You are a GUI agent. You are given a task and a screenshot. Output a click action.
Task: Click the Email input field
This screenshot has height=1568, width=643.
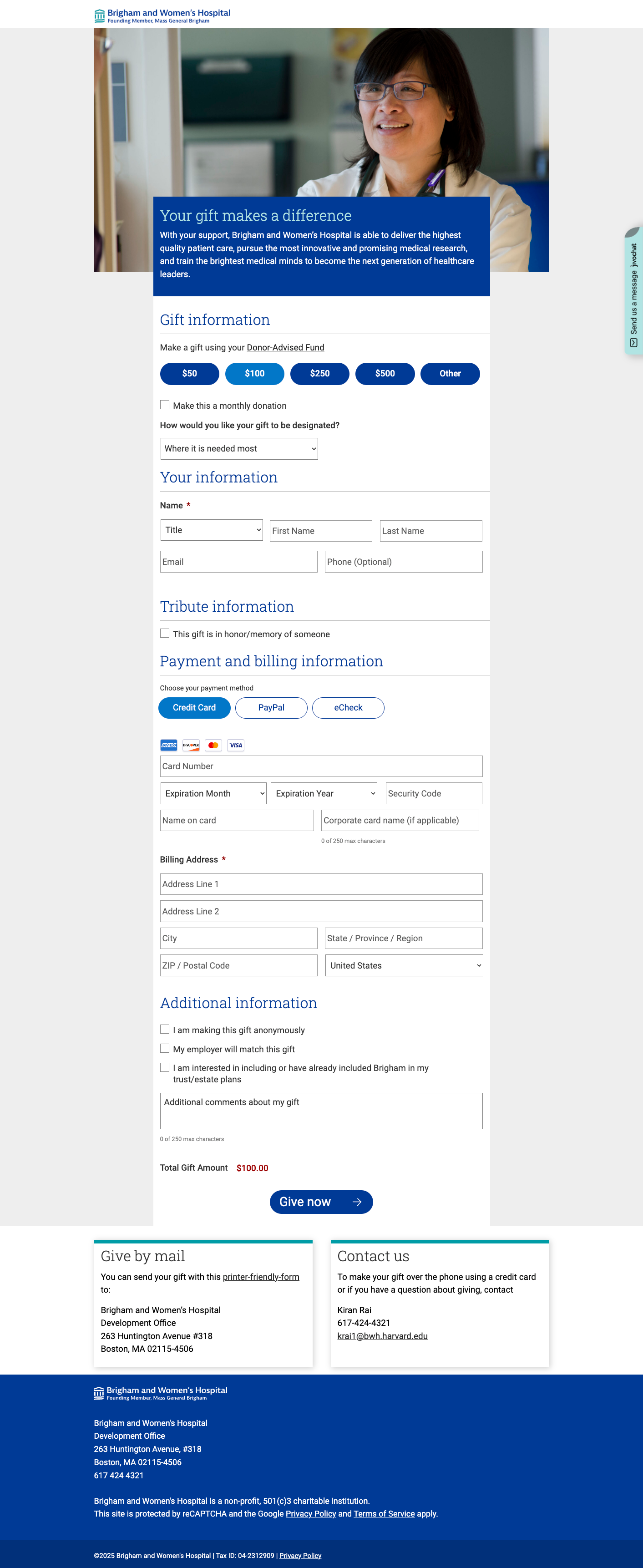[239, 562]
